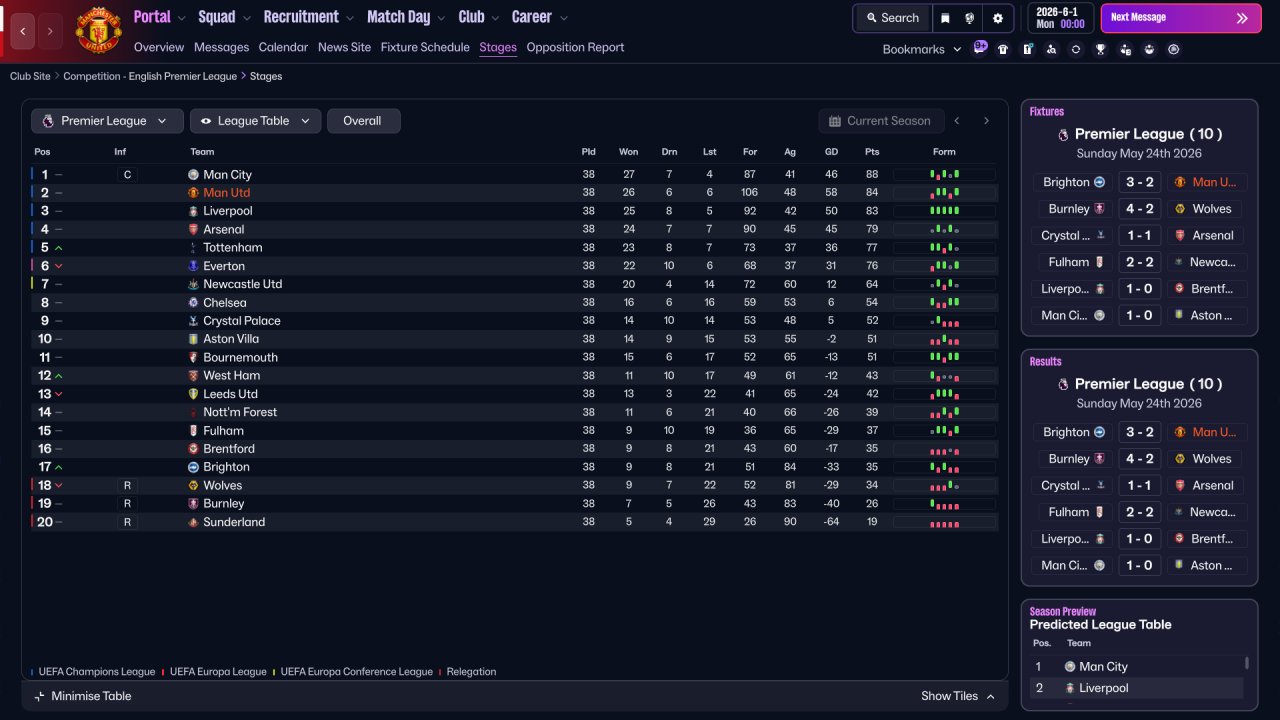Click Minimise Table button
This screenshot has width=1280, height=720.
point(83,696)
